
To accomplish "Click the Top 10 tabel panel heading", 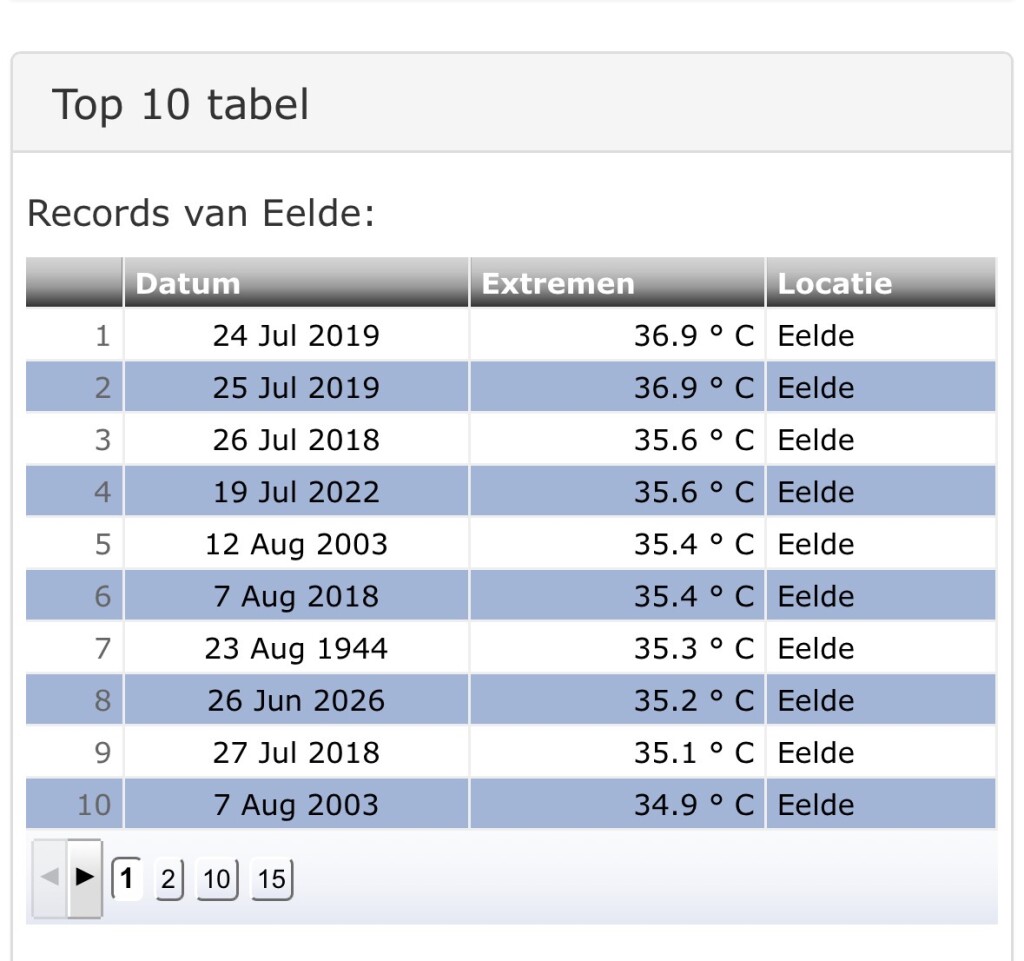I will pyautogui.click(x=180, y=104).
